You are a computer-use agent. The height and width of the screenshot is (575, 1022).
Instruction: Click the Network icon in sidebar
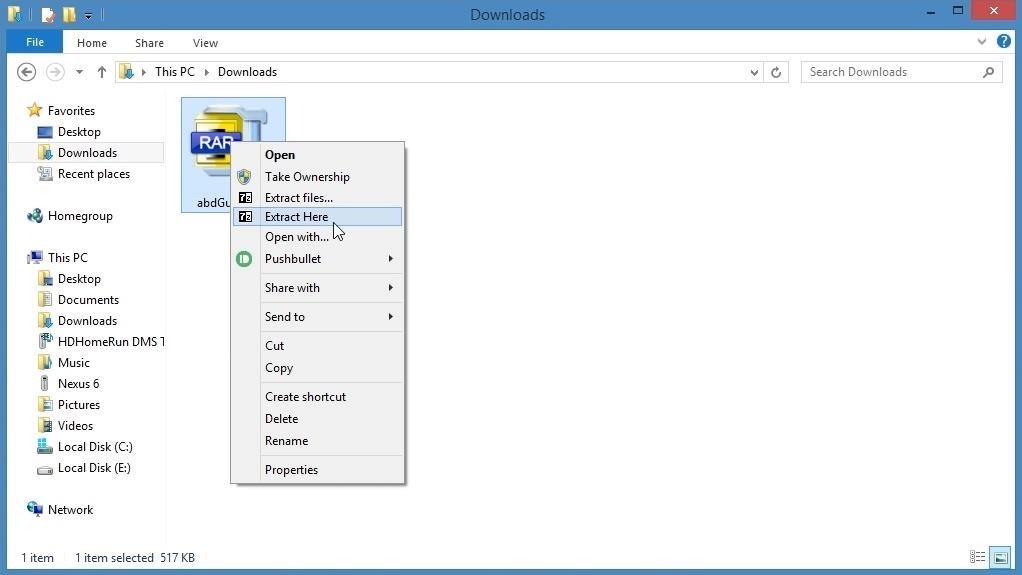[x=35, y=509]
